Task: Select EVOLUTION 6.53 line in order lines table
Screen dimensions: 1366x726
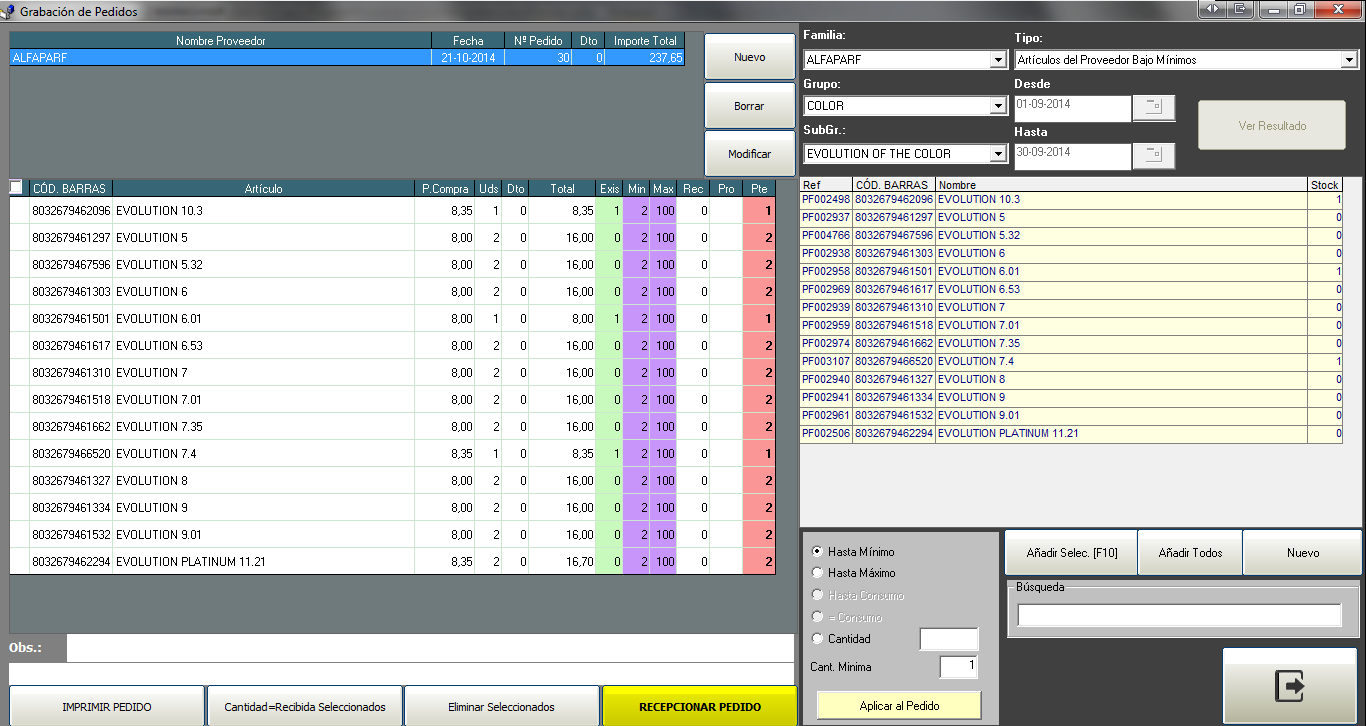Action: [x=392, y=346]
